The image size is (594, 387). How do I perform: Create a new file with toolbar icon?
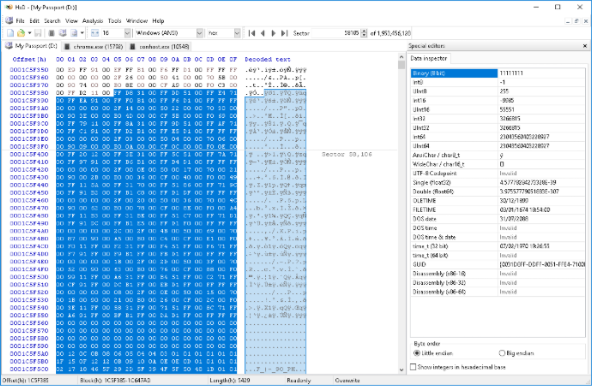(11, 33)
